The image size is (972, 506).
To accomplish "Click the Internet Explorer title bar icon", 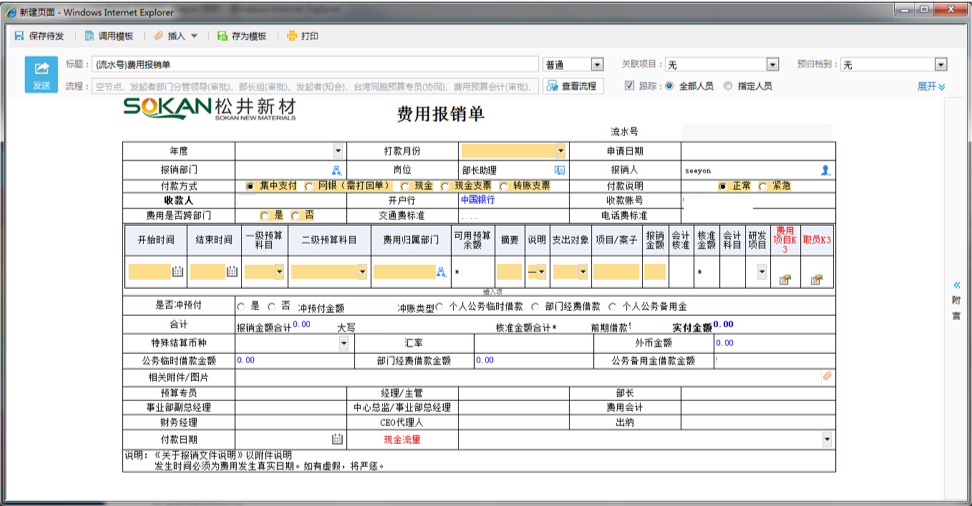I will [11, 12].
